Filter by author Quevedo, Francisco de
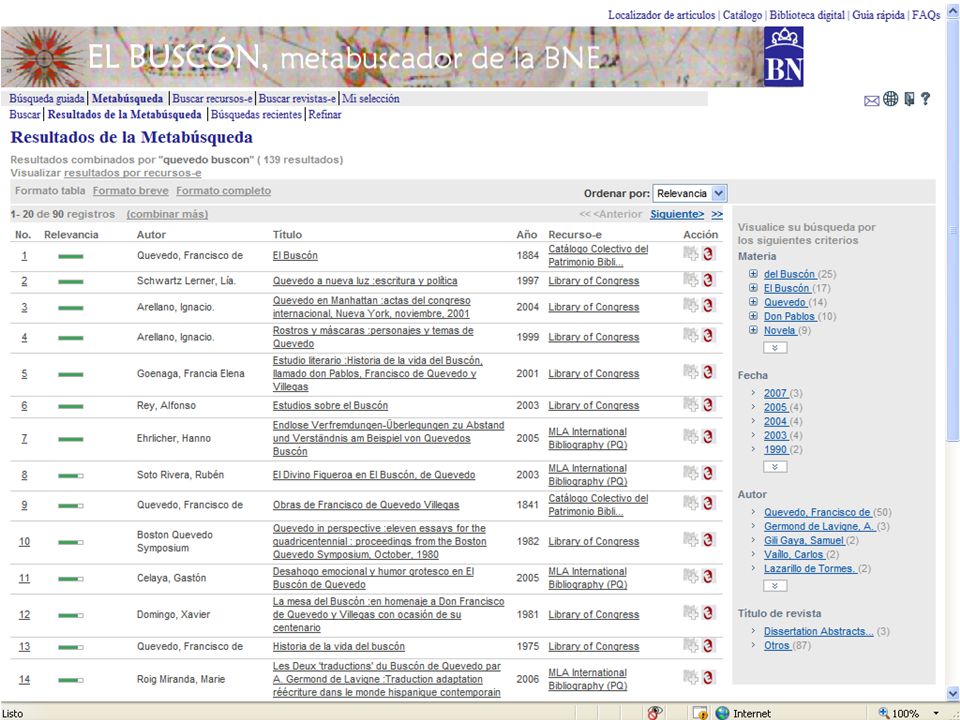 tap(818, 512)
